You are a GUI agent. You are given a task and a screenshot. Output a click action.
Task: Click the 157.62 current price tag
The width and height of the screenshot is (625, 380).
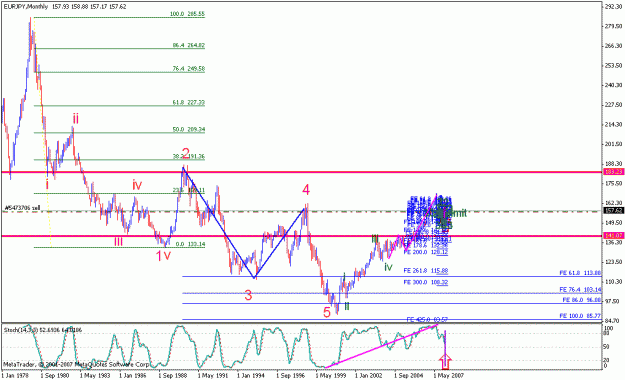[x=614, y=211]
